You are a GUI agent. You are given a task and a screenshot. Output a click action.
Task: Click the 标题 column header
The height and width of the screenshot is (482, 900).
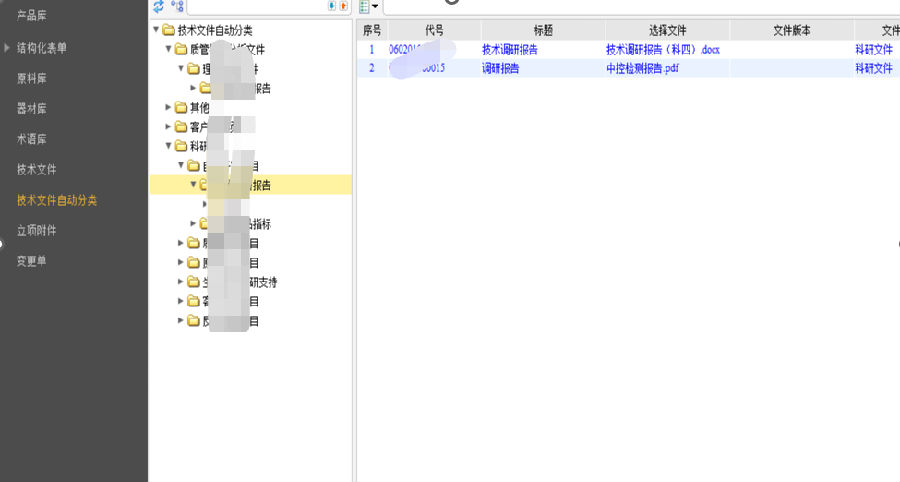click(x=543, y=30)
